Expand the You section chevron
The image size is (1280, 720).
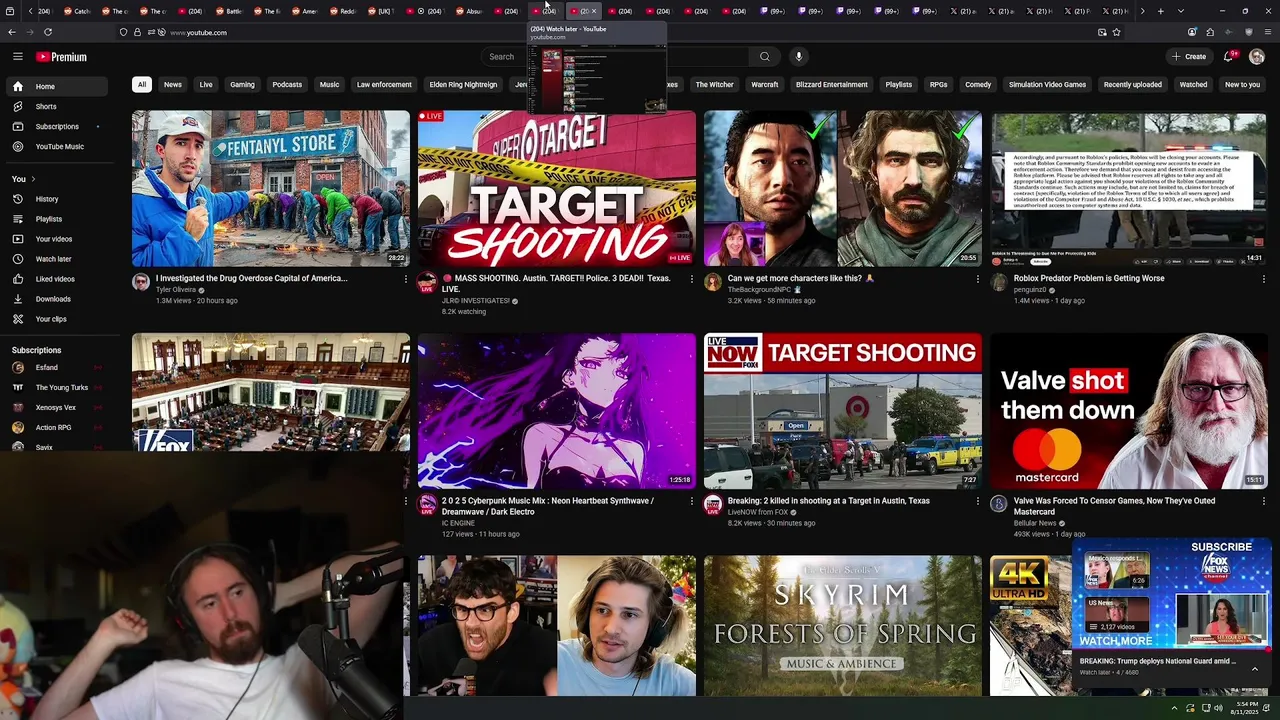coord(33,179)
